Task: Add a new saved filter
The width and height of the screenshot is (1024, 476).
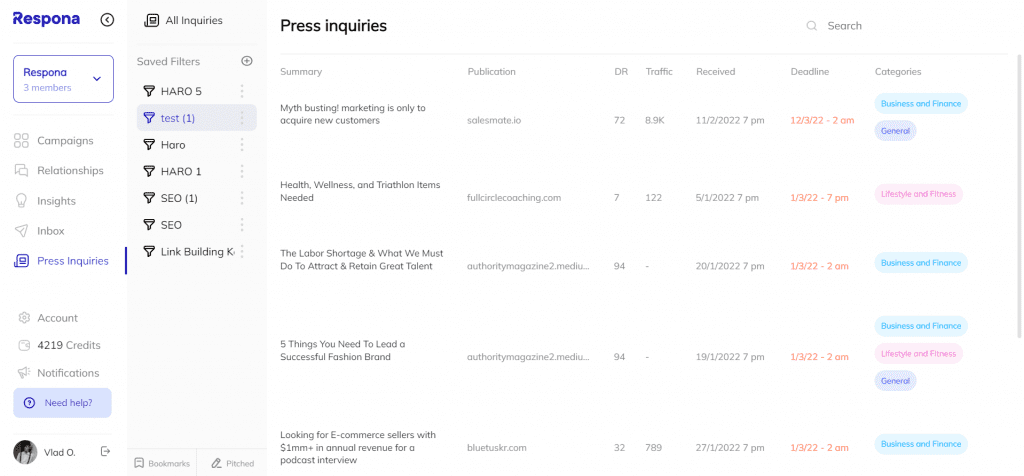Action: click(247, 61)
